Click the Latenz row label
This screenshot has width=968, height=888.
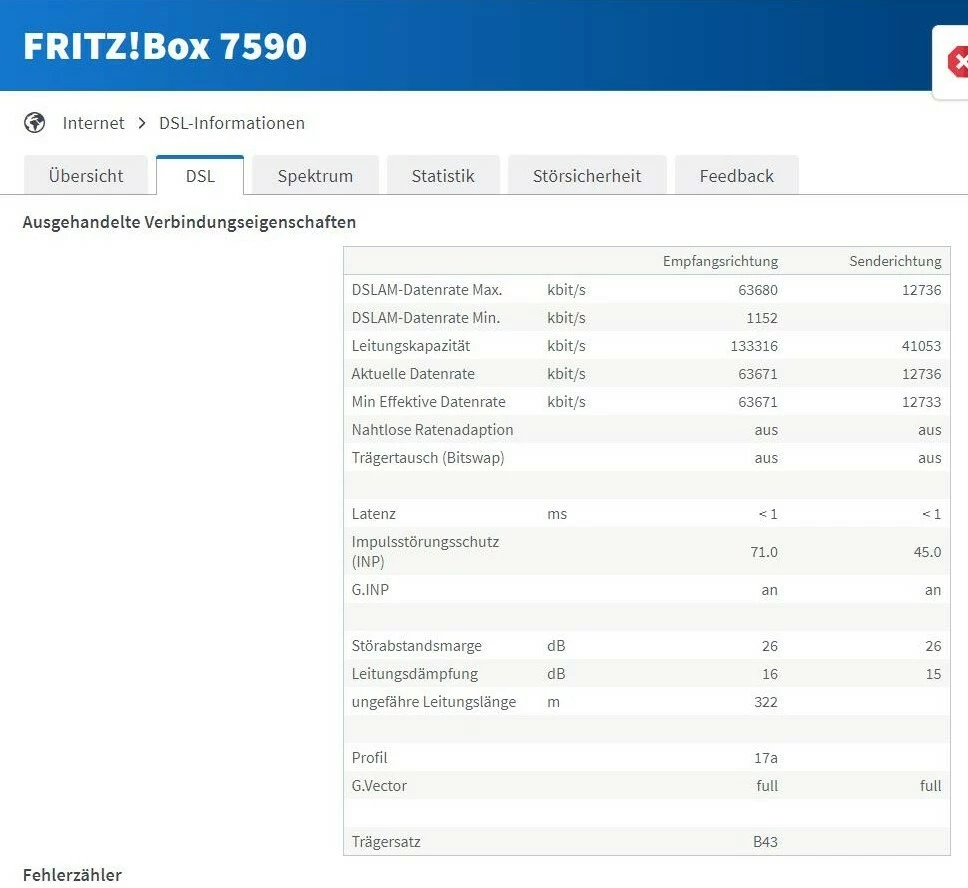tap(373, 514)
